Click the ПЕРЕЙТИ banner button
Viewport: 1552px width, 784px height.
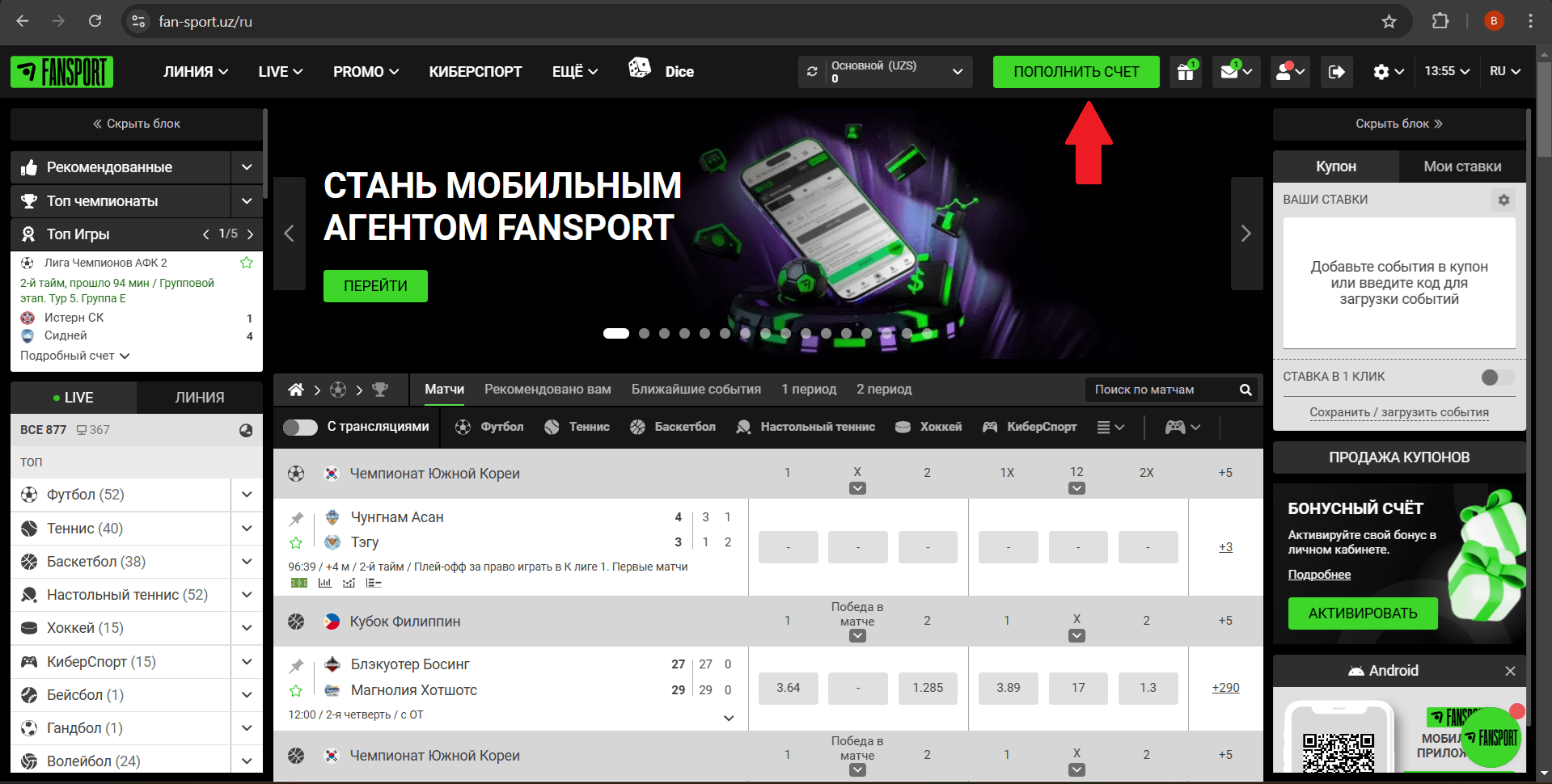coord(375,286)
